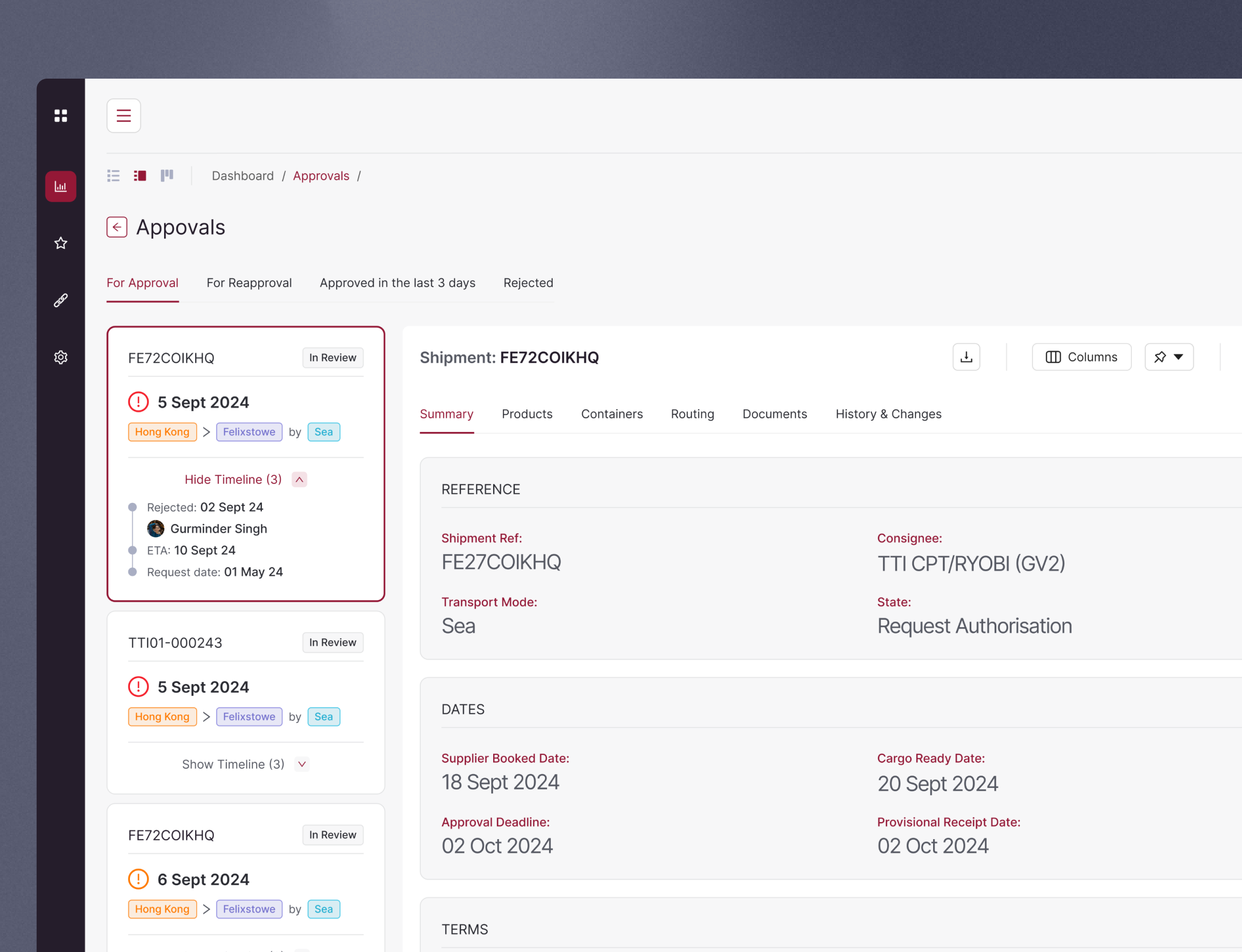
Task: Click the analytics chart sidebar icon
Action: tap(61, 186)
